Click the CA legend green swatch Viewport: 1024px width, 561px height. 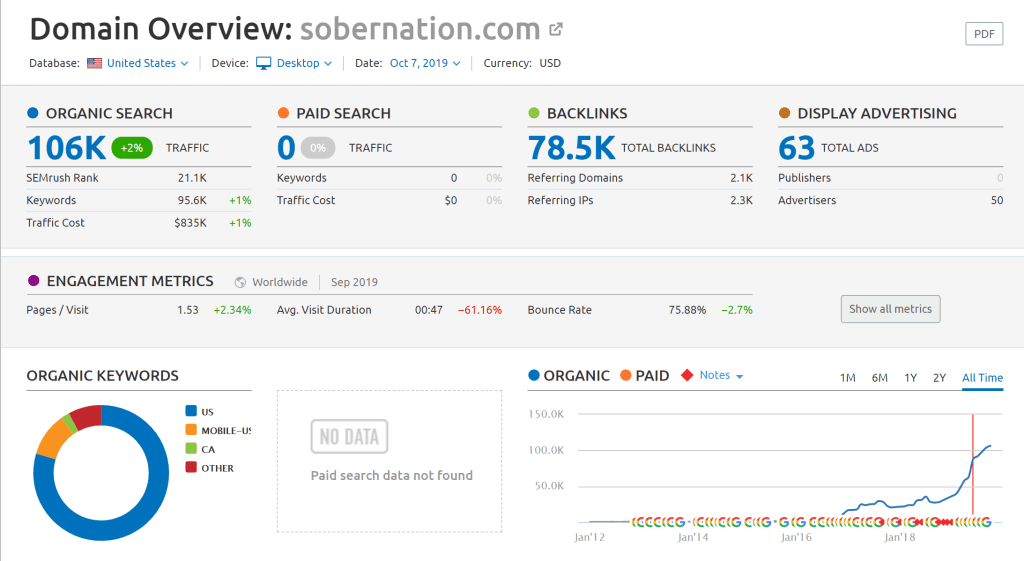pos(191,449)
